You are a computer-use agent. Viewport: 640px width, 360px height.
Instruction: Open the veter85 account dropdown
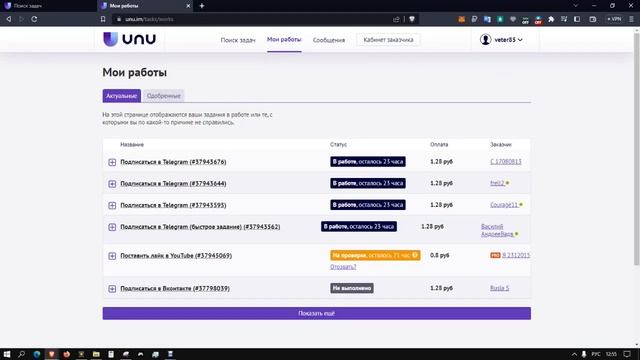502,40
